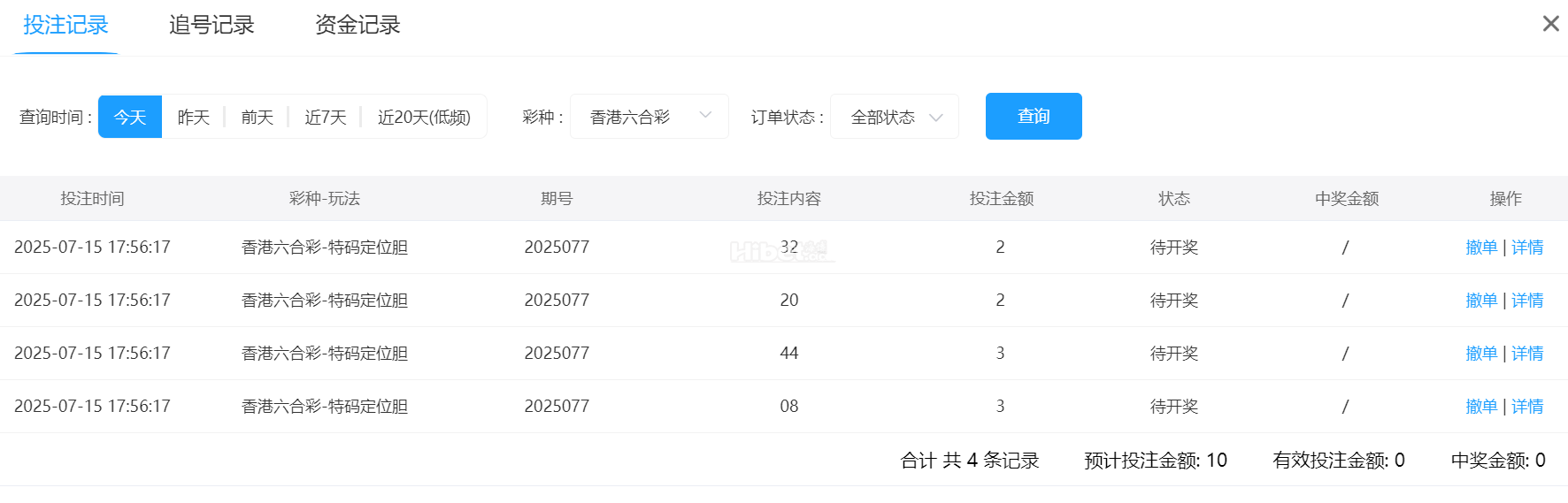The height and width of the screenshot is (503, 1568).
Task: Open the 全部状态 order status dropdown
Action: [895, 117]
